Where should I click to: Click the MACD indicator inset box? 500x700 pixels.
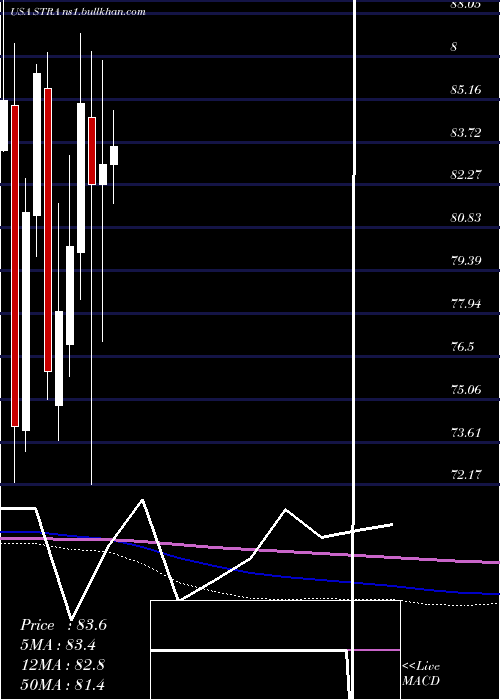point(275,650)
